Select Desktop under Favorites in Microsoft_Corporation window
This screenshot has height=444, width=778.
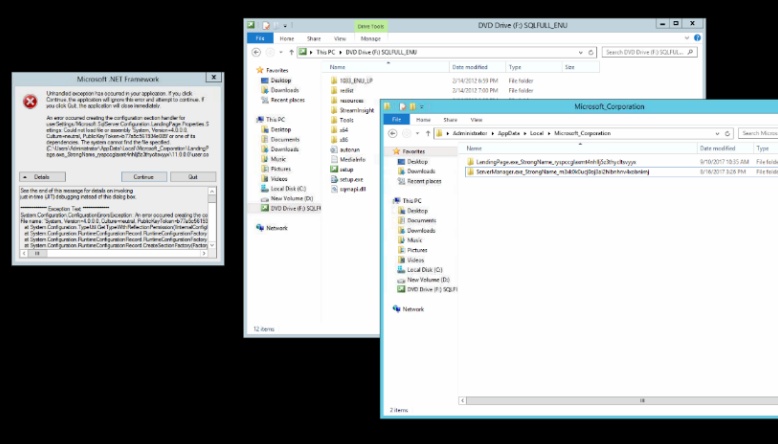(x=413, y=162)
